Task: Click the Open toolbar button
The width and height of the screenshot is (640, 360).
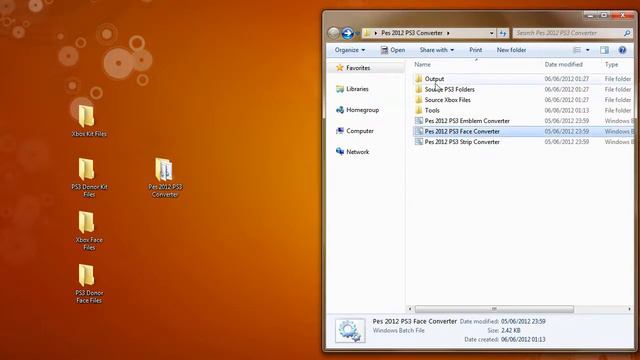Action: 393,50
